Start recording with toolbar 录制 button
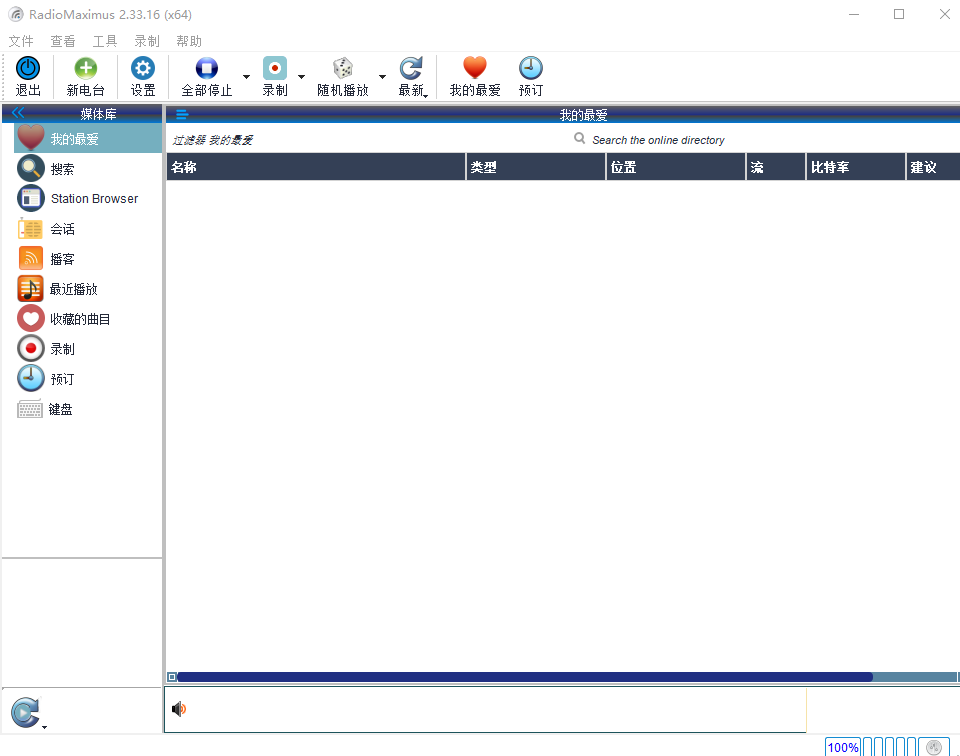The width and height of the screenshot is (960, 756). [275, 77]
